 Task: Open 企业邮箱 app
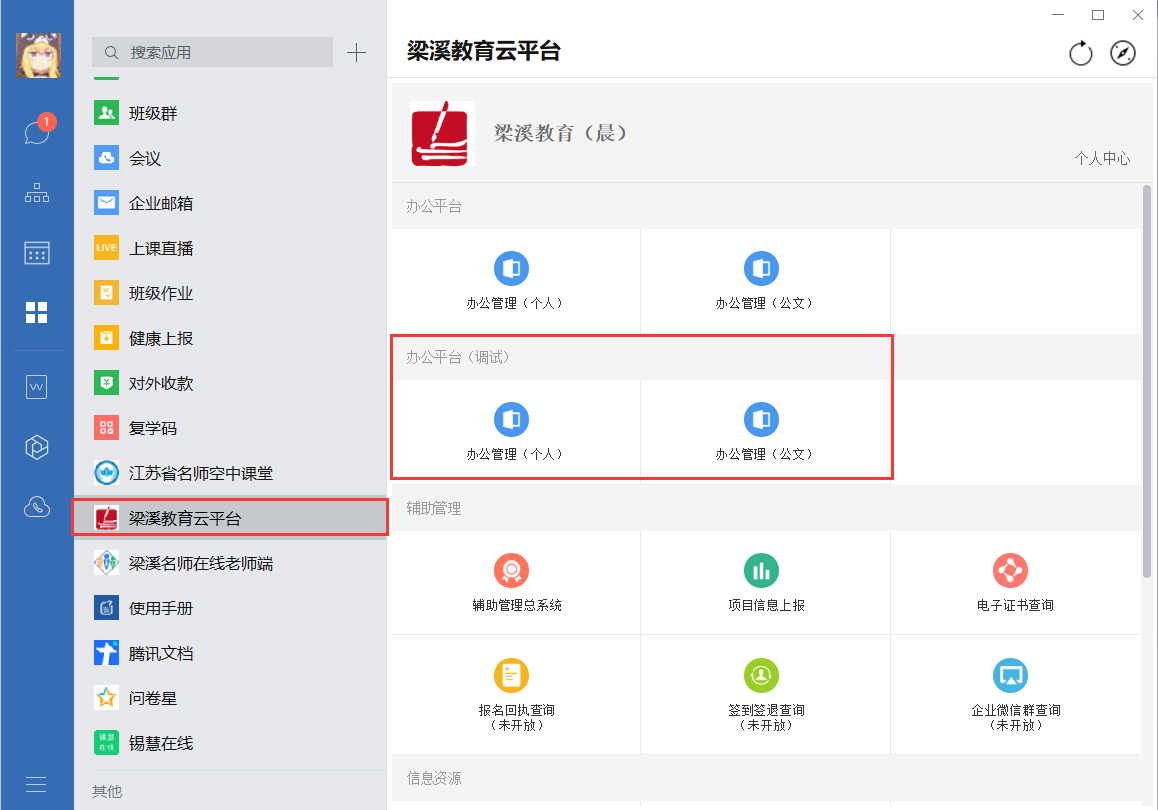pos(230,203)
